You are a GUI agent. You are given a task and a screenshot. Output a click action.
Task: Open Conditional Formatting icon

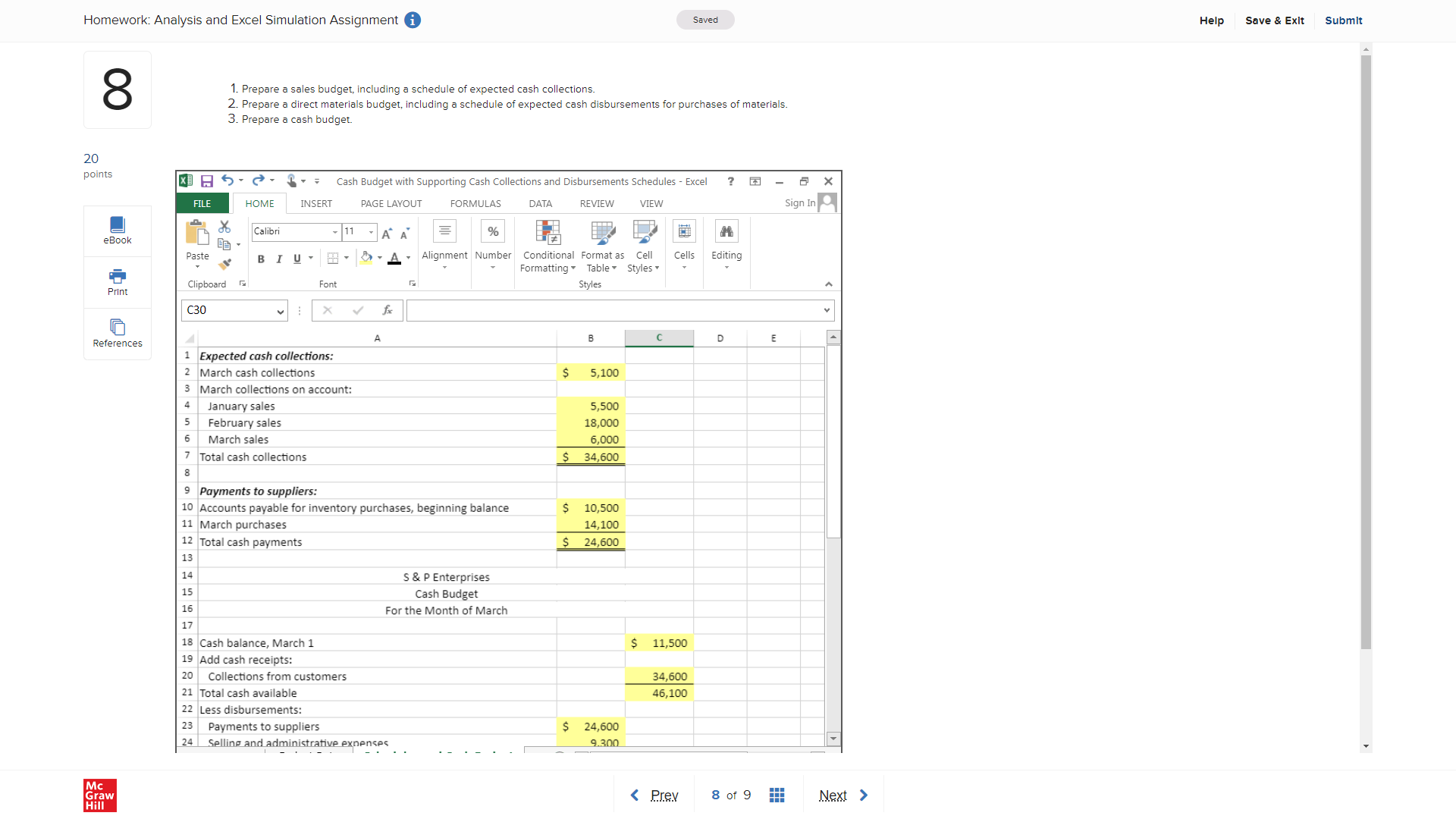coord(548,233)
